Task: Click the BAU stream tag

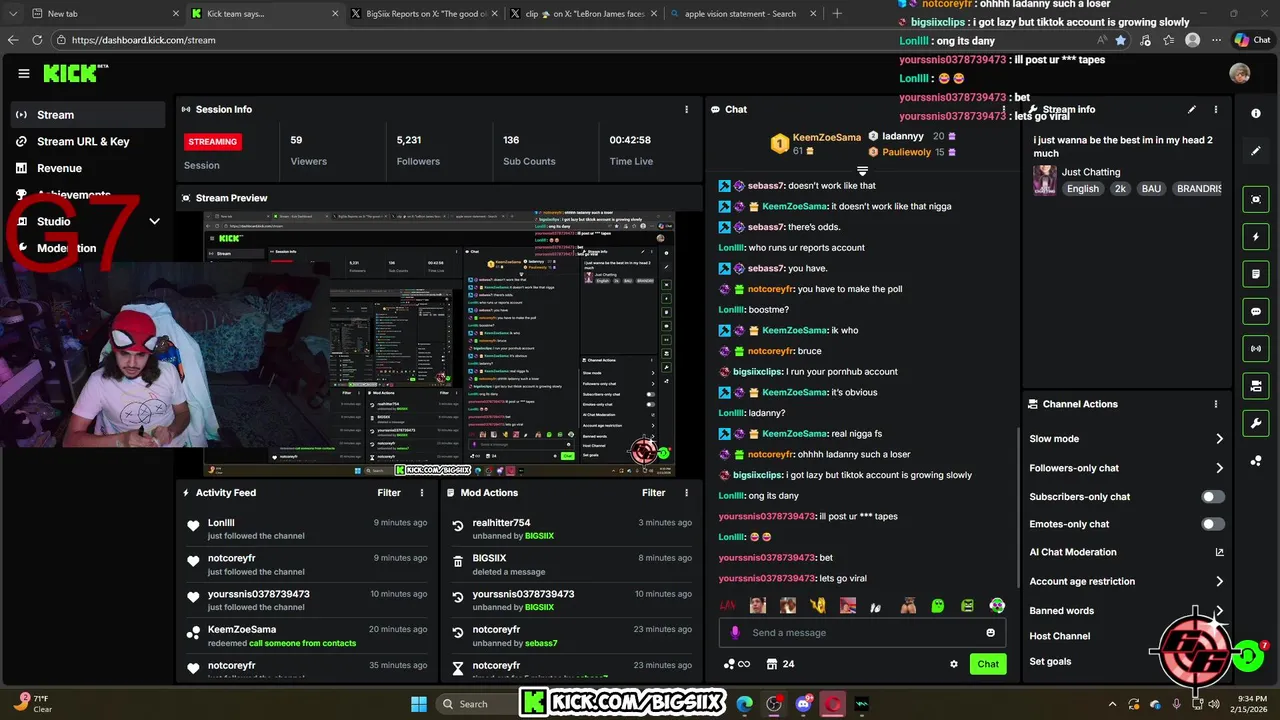Action: click(1151, 188)
